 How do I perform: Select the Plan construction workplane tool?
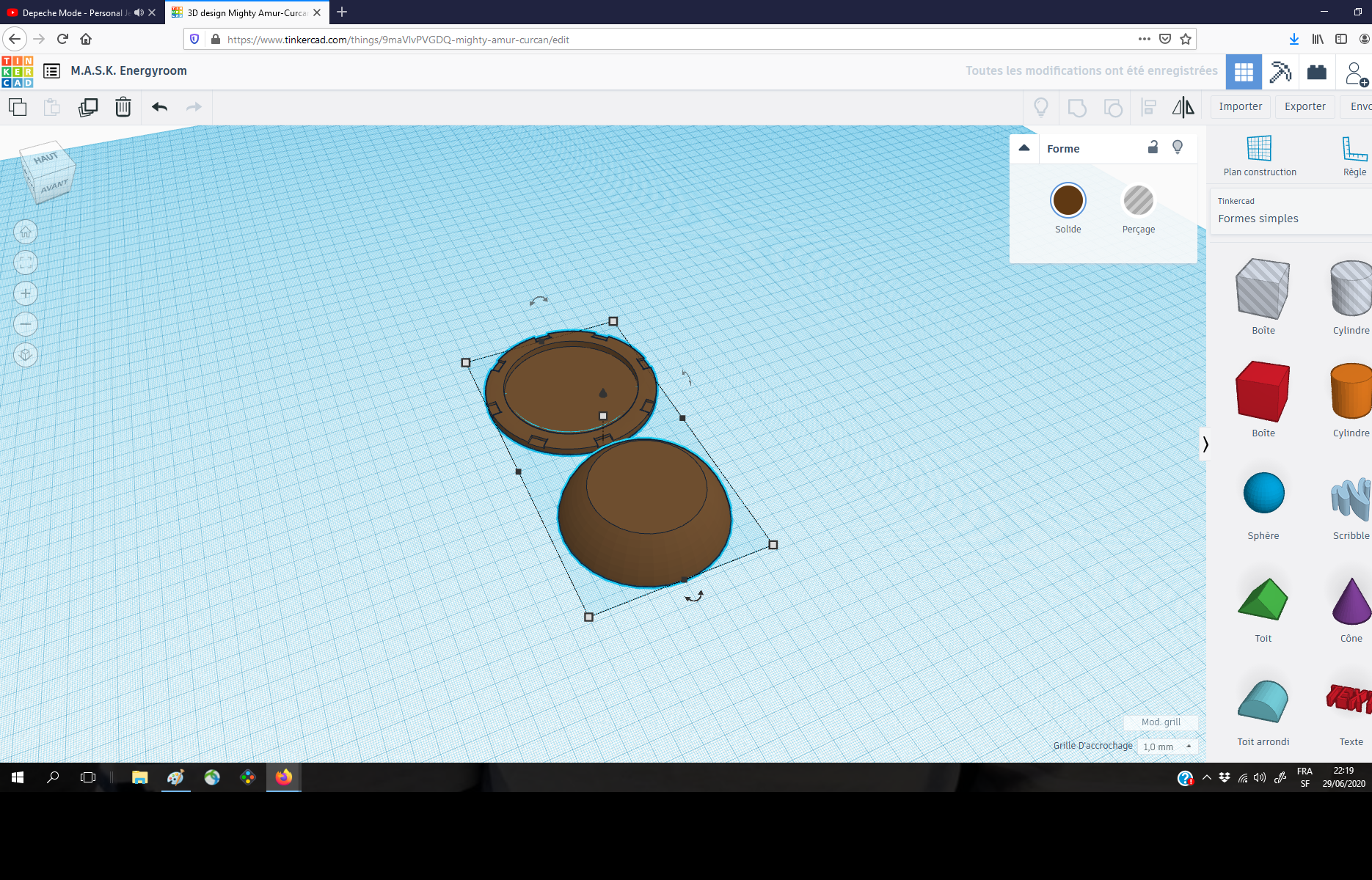tap(1260, 156)
